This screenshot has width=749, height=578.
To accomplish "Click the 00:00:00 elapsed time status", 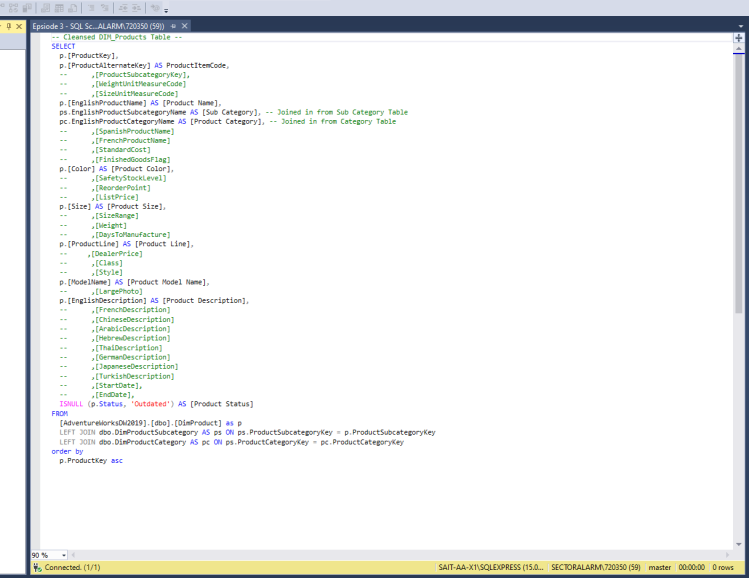I will pos(692,567).
